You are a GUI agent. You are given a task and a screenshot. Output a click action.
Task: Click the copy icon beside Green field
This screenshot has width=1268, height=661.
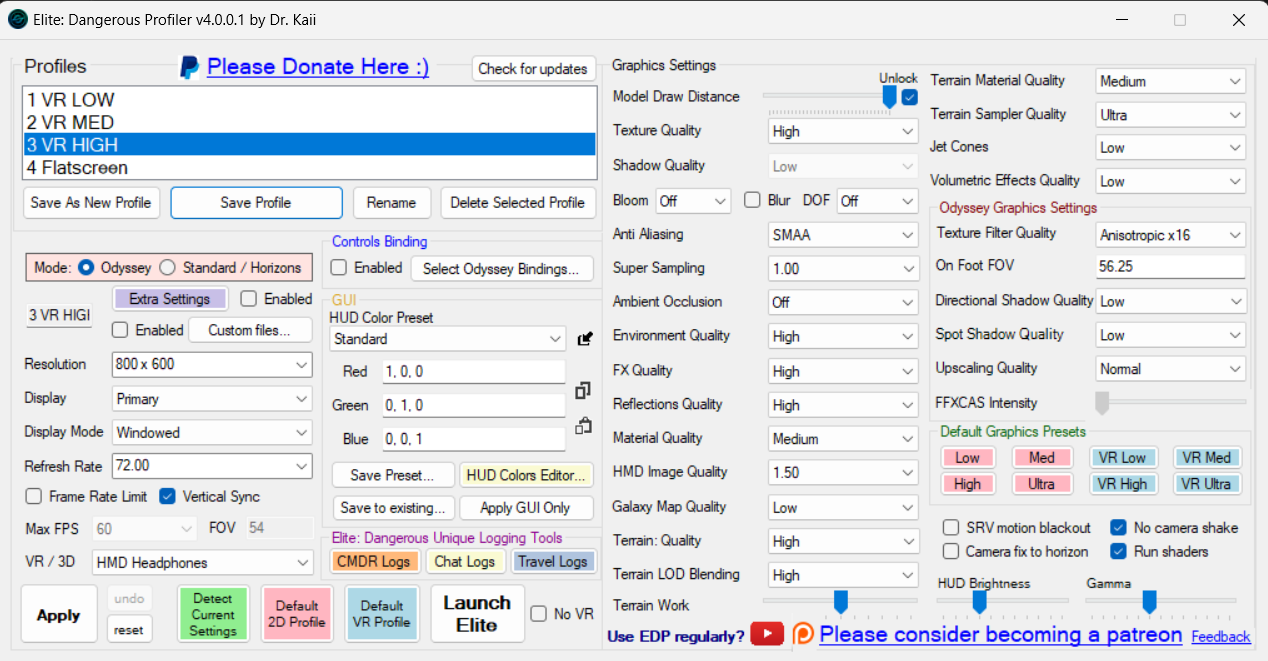click(x=583, y=390)
